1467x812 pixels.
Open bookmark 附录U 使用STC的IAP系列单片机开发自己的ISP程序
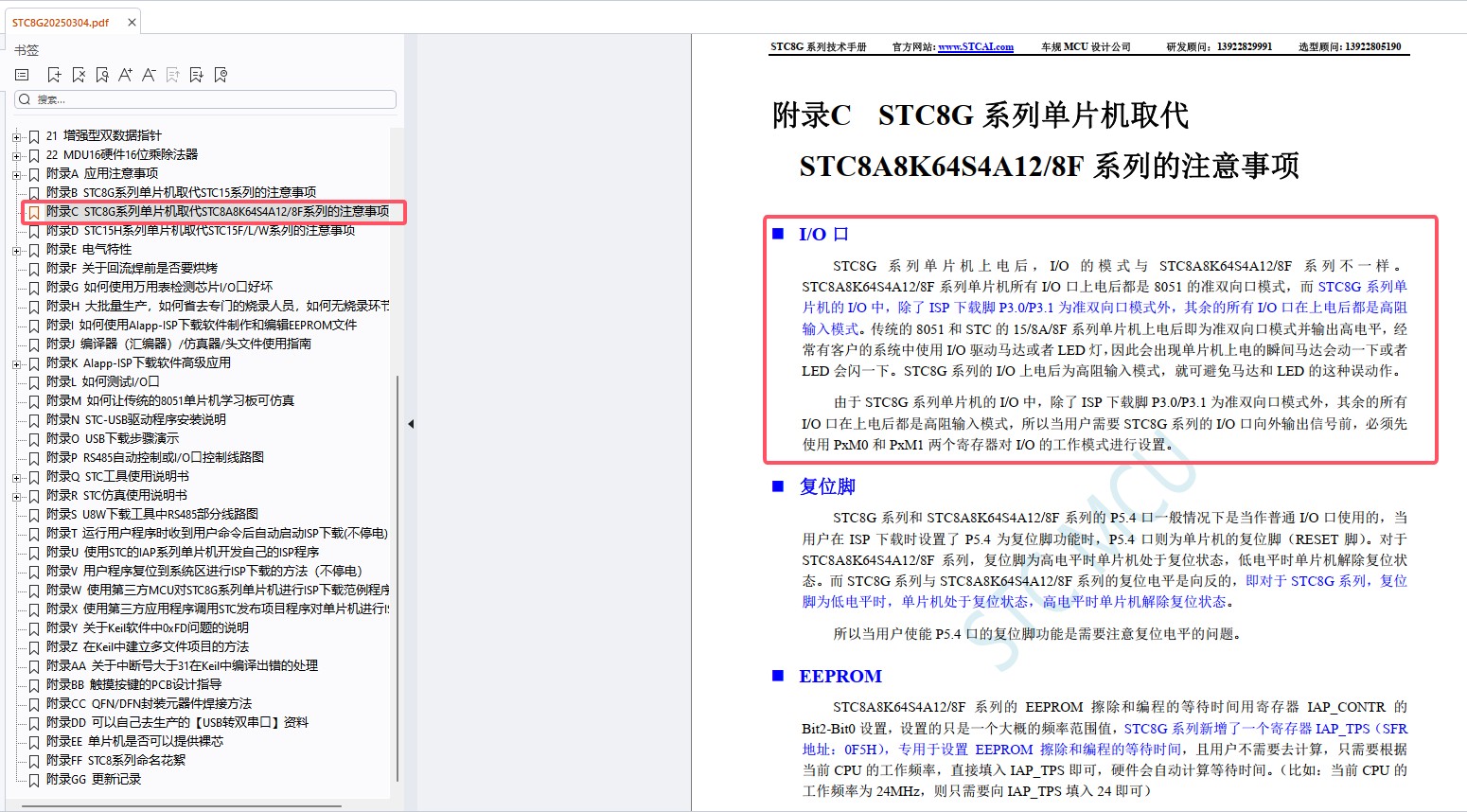tap(182, 553)
